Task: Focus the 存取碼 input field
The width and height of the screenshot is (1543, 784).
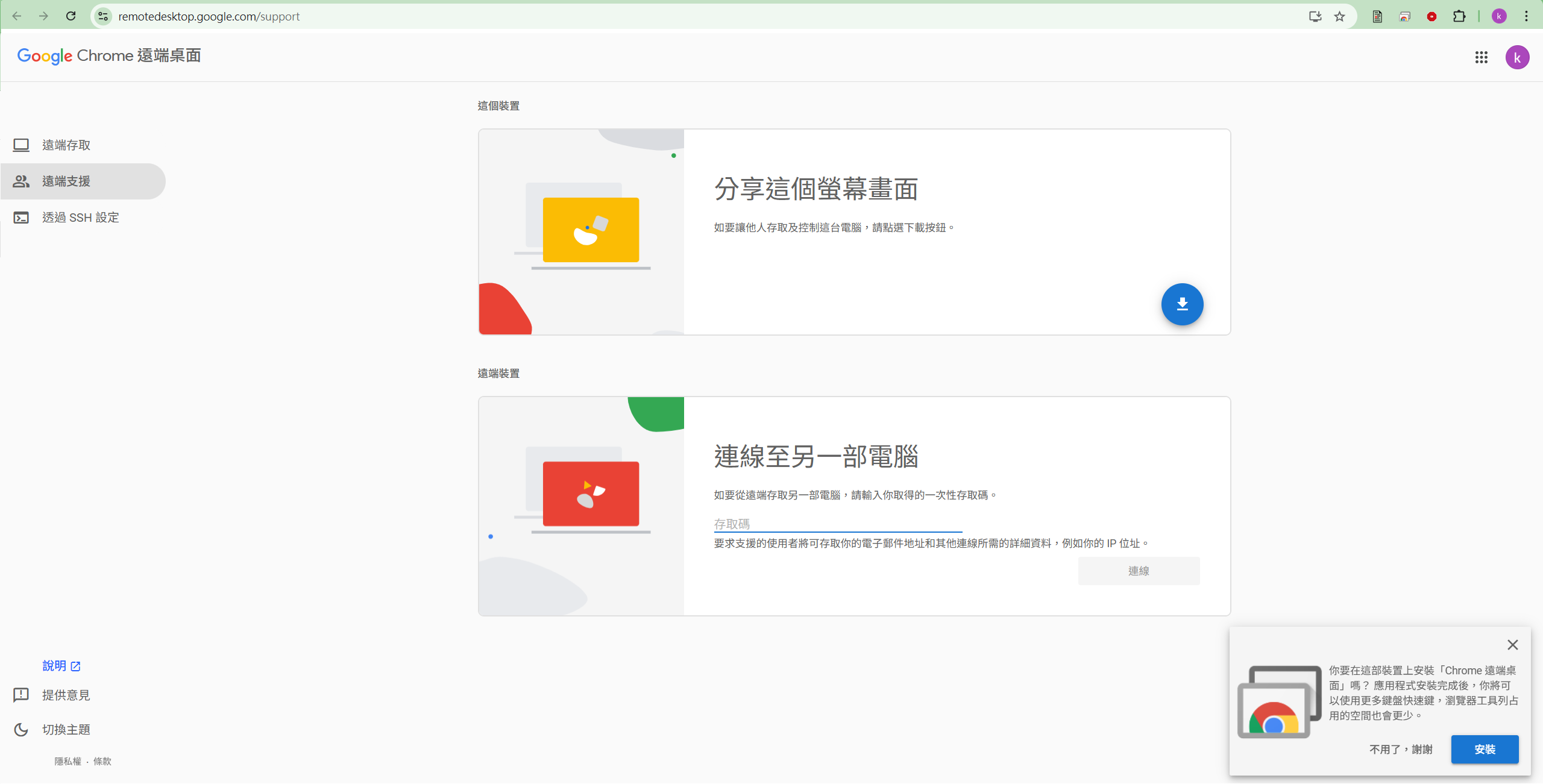Action: click(x=838, y=524)
